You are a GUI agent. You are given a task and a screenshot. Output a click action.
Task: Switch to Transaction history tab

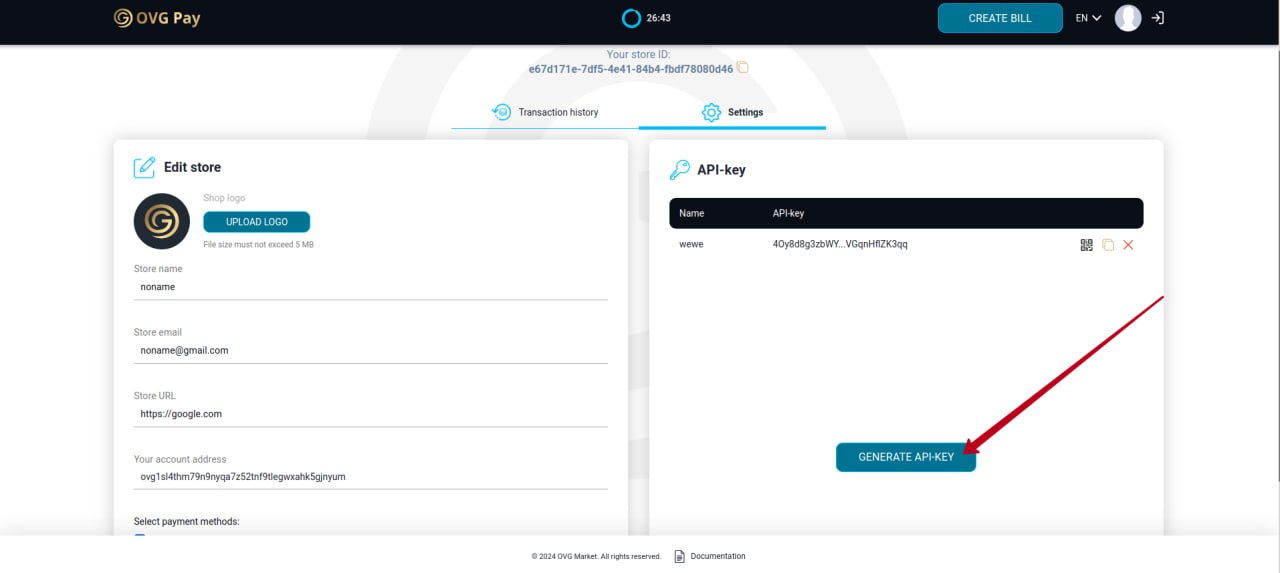pos(545,112)
